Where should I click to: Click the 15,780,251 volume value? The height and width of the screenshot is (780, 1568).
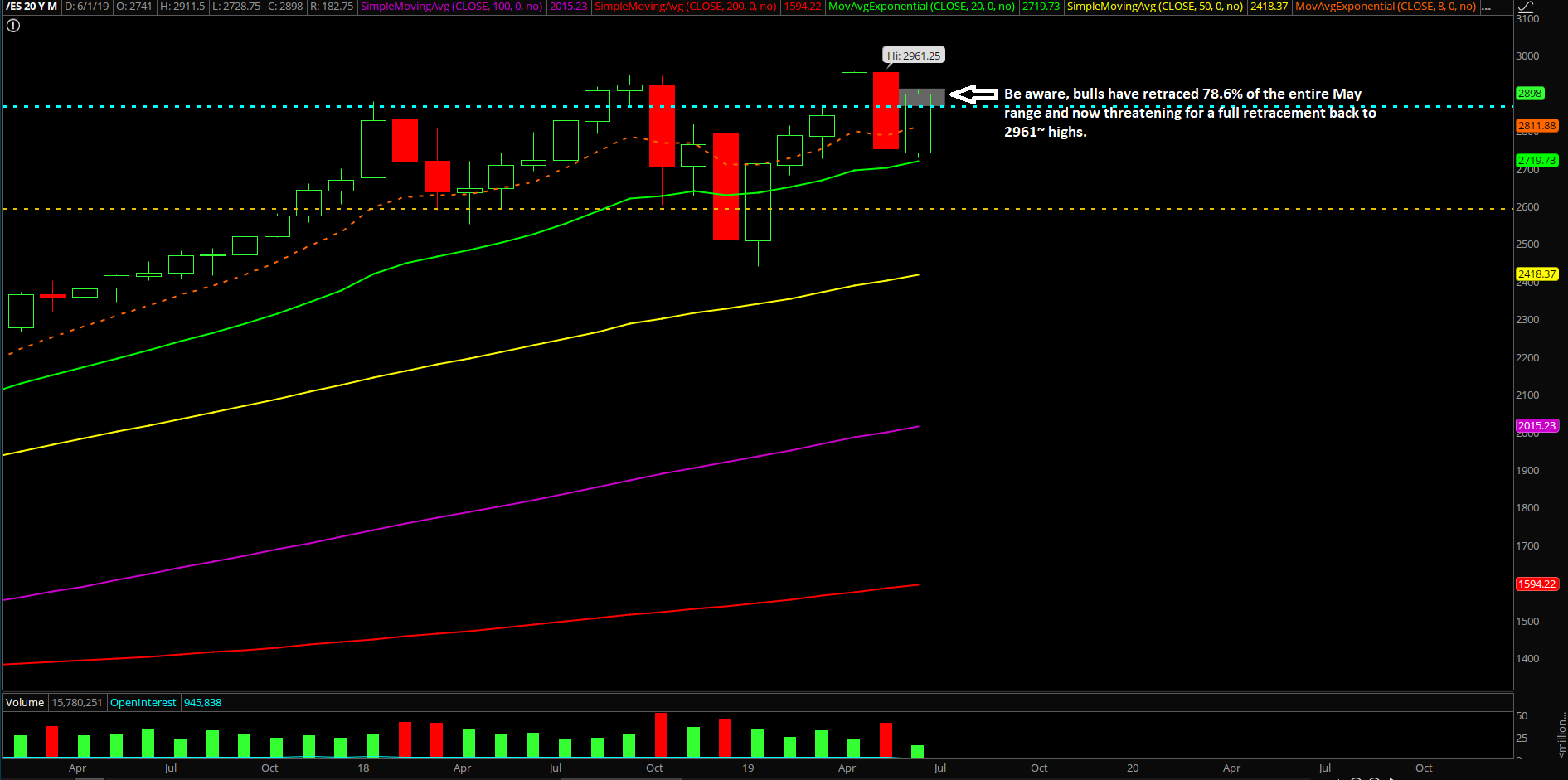pos(77,703)
